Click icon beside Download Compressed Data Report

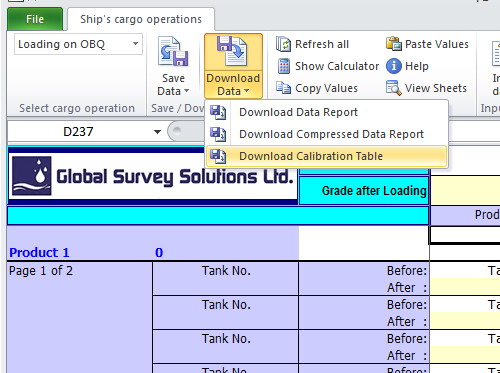(218, 134)
